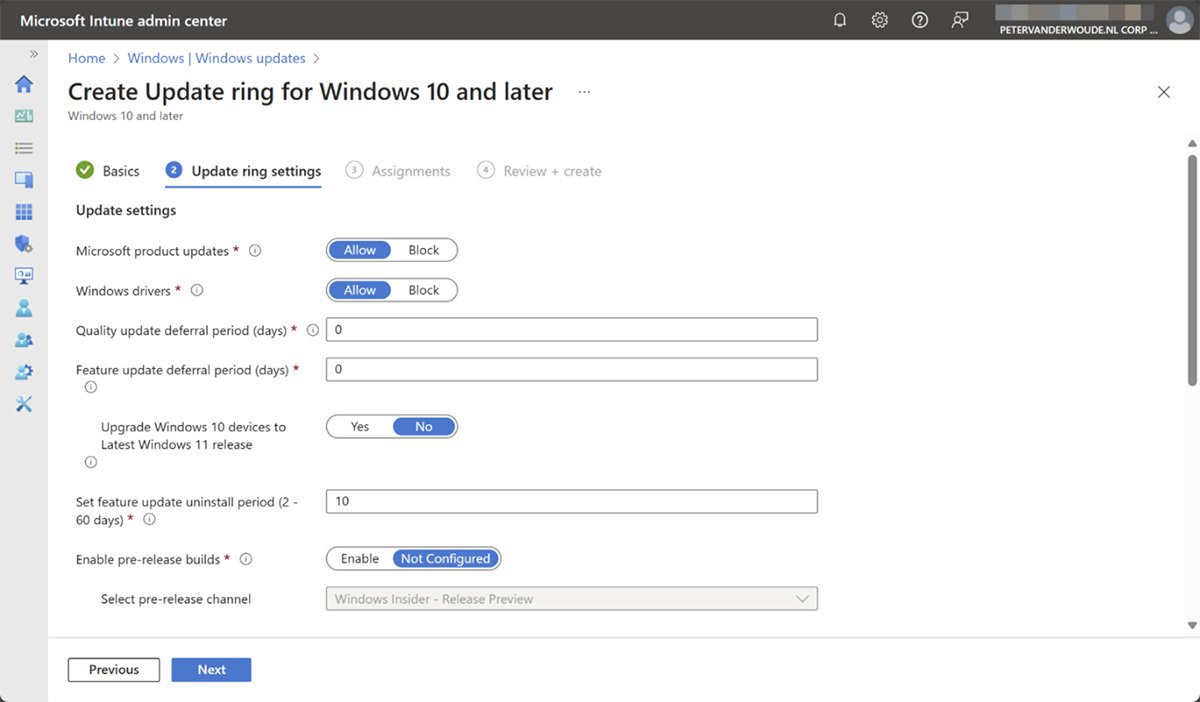Click the Help question mark icon

[x=920, y=20]
